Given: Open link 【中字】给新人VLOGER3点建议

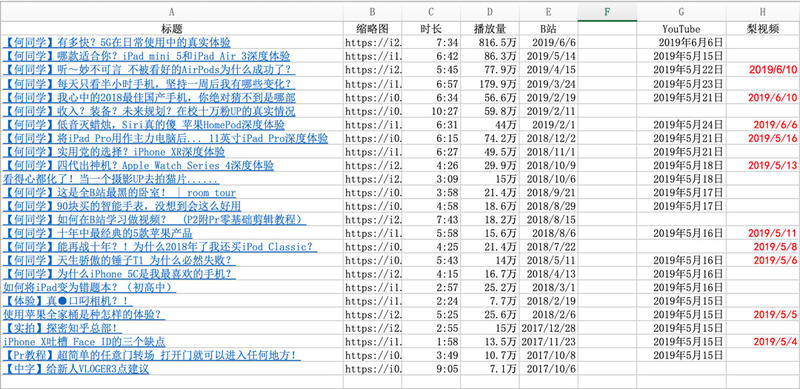Looking at the screenshot, I should (76, 369).
